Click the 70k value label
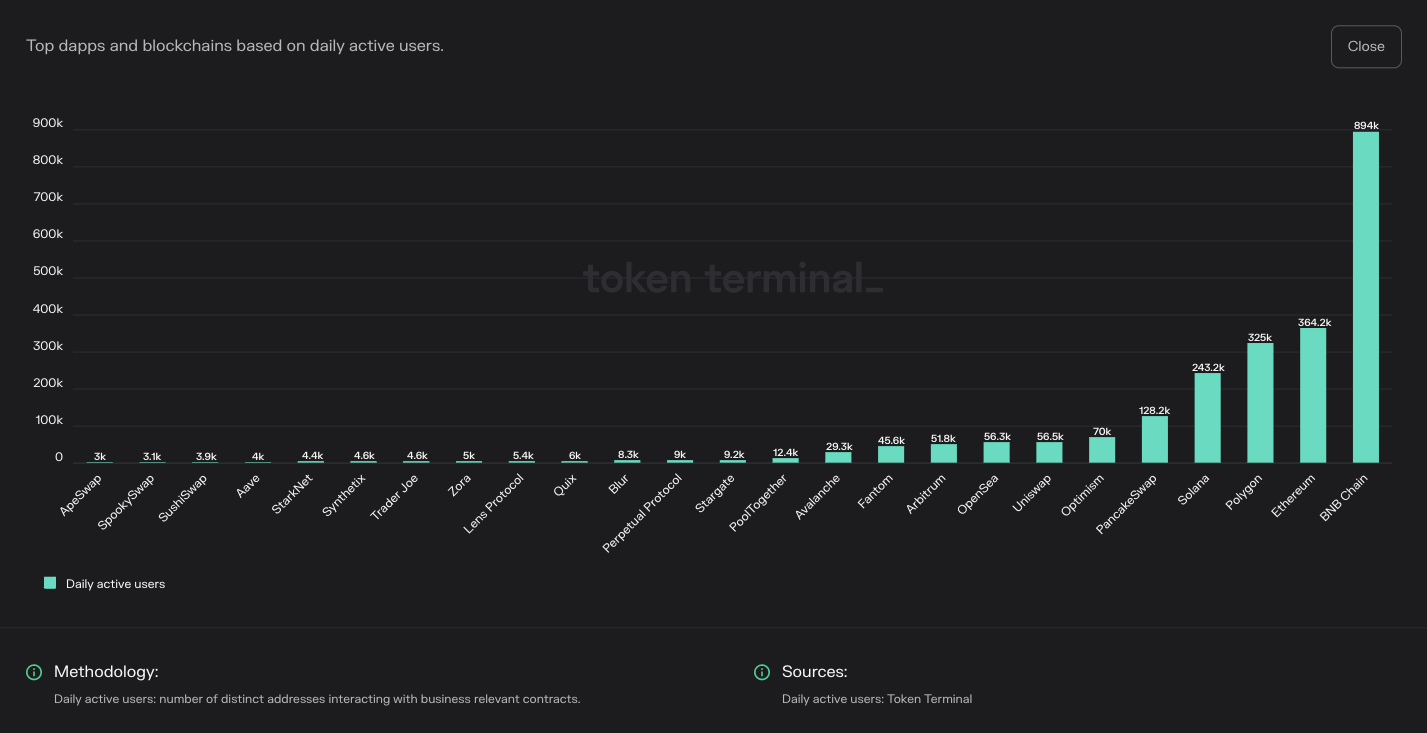 1102,431
